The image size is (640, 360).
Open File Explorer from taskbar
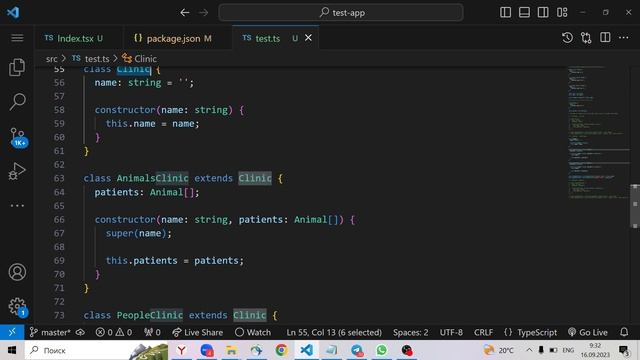tap(231, 350)
